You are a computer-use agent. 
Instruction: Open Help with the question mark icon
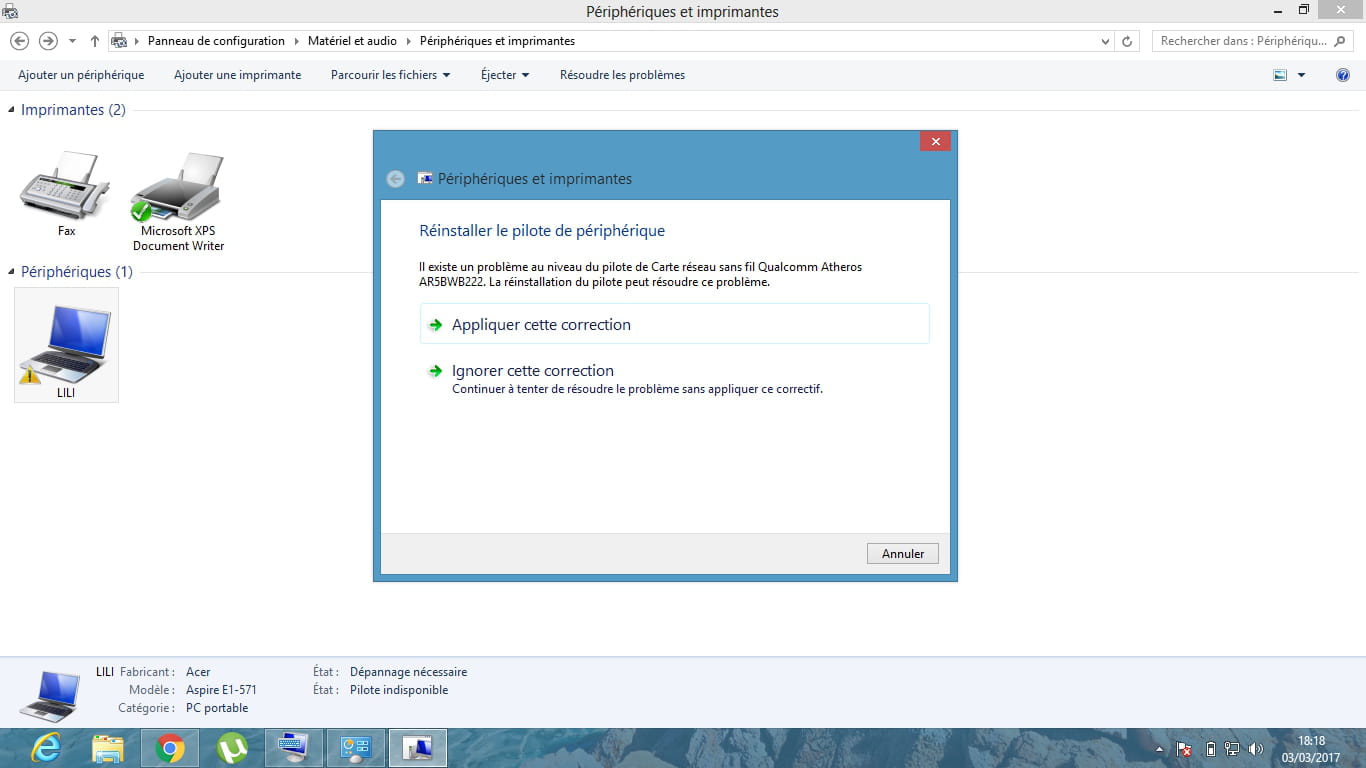pos(1343,75)
